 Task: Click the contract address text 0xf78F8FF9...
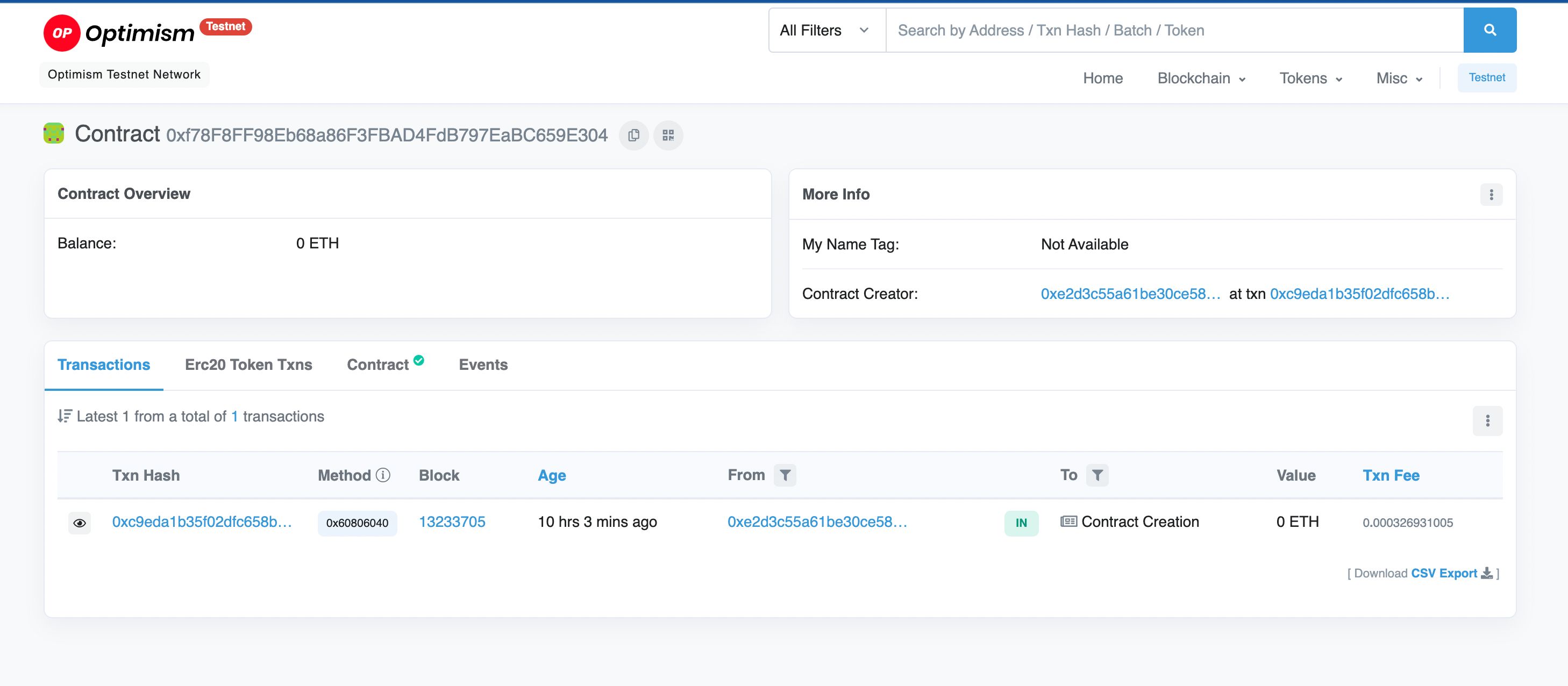387,135
